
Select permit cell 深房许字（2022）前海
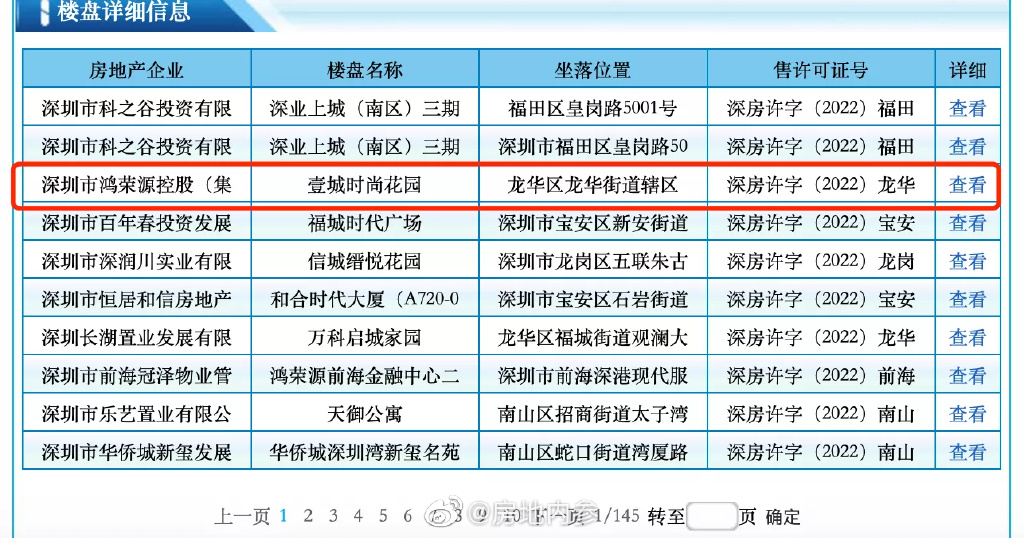click(821, 376)
